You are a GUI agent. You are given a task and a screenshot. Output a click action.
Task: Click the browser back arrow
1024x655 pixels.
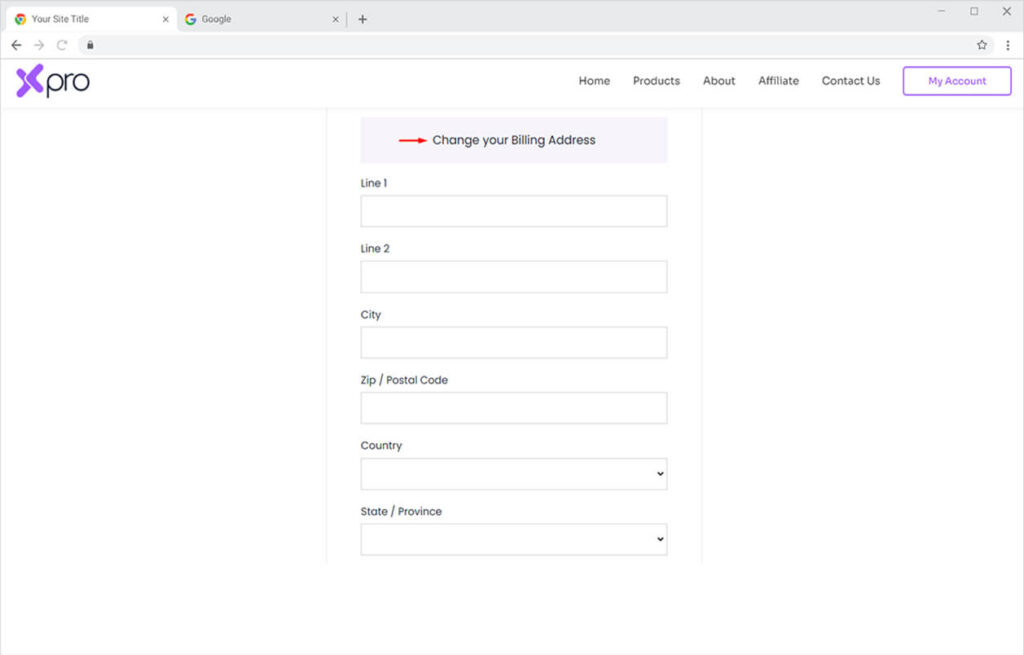(x=16, y=45)
